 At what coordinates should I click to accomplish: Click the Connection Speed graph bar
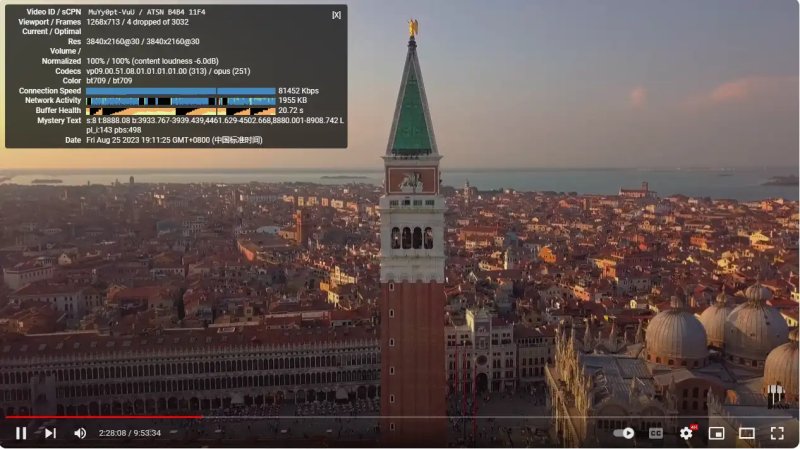[x=181, y=91]
